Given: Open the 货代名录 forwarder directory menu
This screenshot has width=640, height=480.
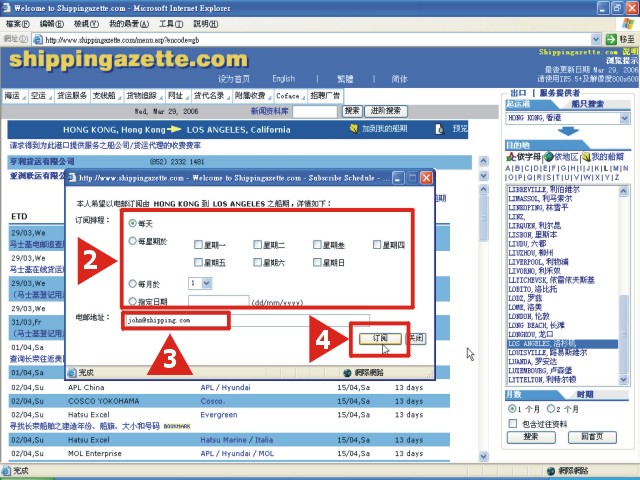Looking at the screenshot, I should click(211, 96).
